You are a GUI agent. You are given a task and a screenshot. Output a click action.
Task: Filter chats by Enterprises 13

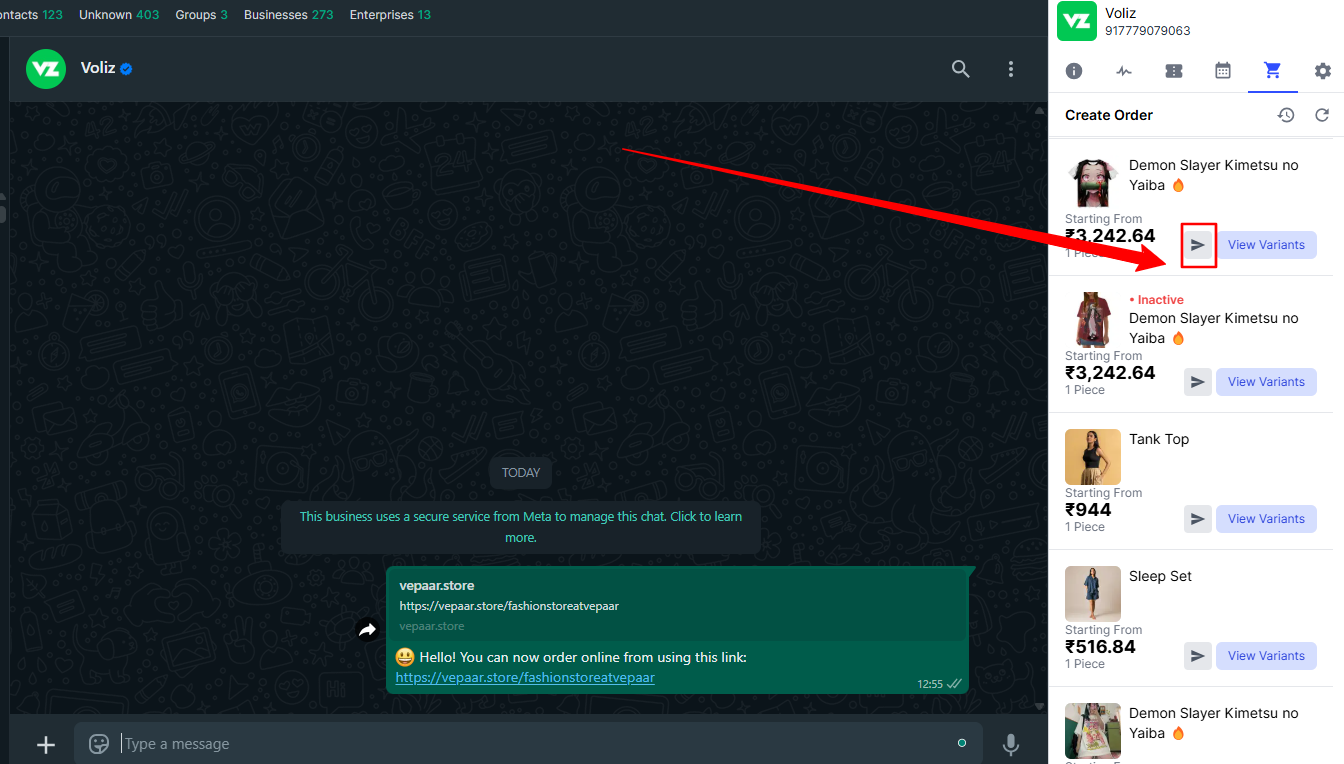(390, 15)
